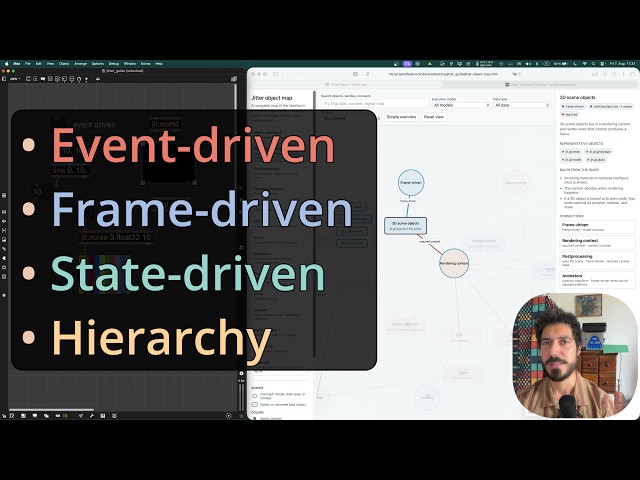Image resolution: width=640 pixels, height=480 pixels.
Task: Open the File menu in Max
Action: click(x=28, y=64)
